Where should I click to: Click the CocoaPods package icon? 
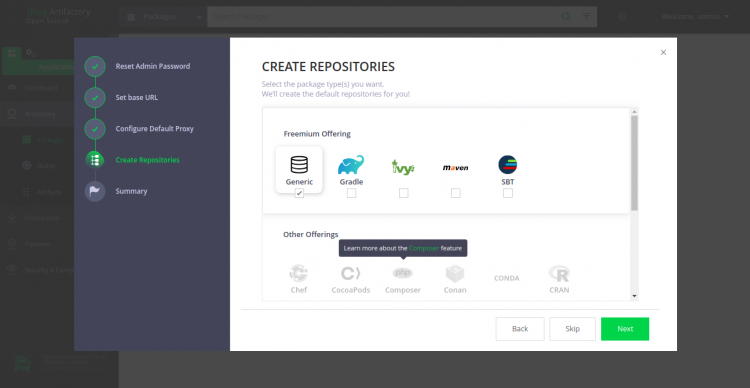(x=351, y=274)
